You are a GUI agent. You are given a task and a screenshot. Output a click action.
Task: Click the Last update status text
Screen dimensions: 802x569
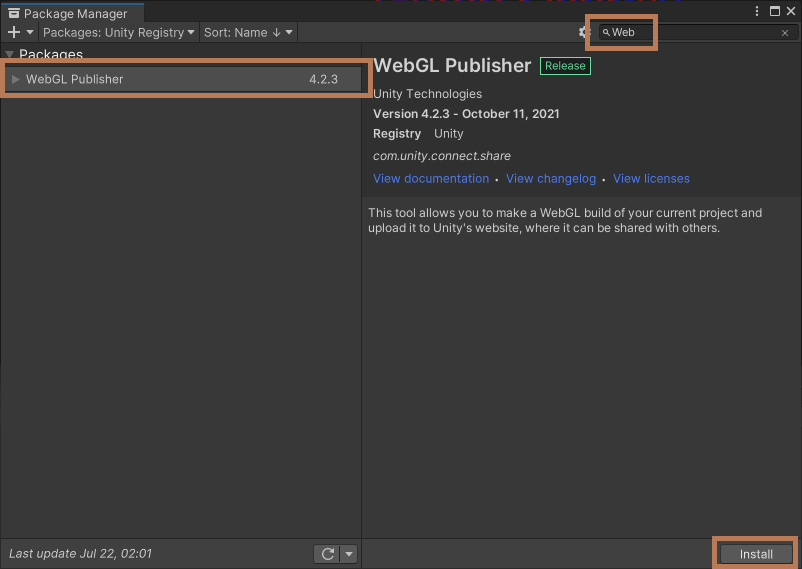(80, 553)
